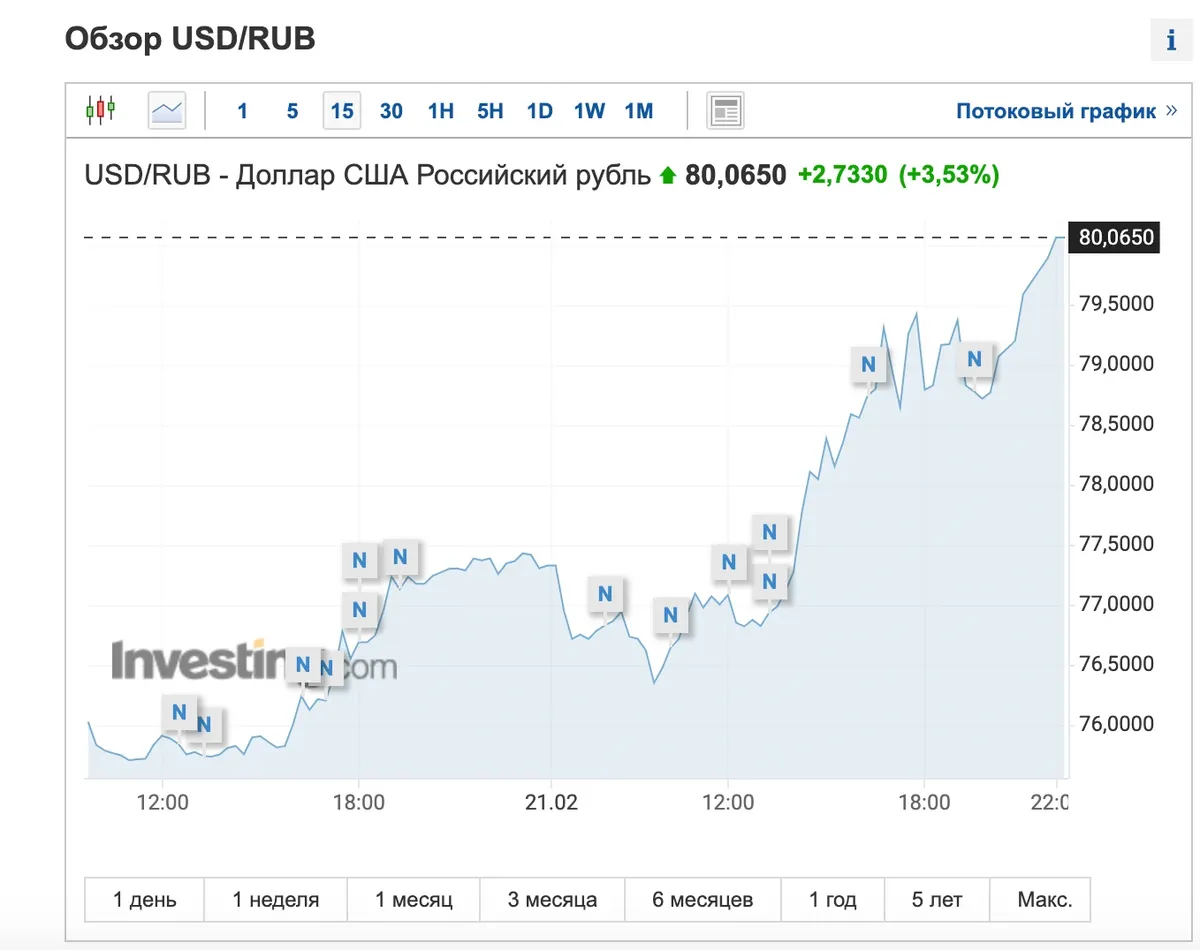Select the active 15 minute interval

click(x=342, y=111)
